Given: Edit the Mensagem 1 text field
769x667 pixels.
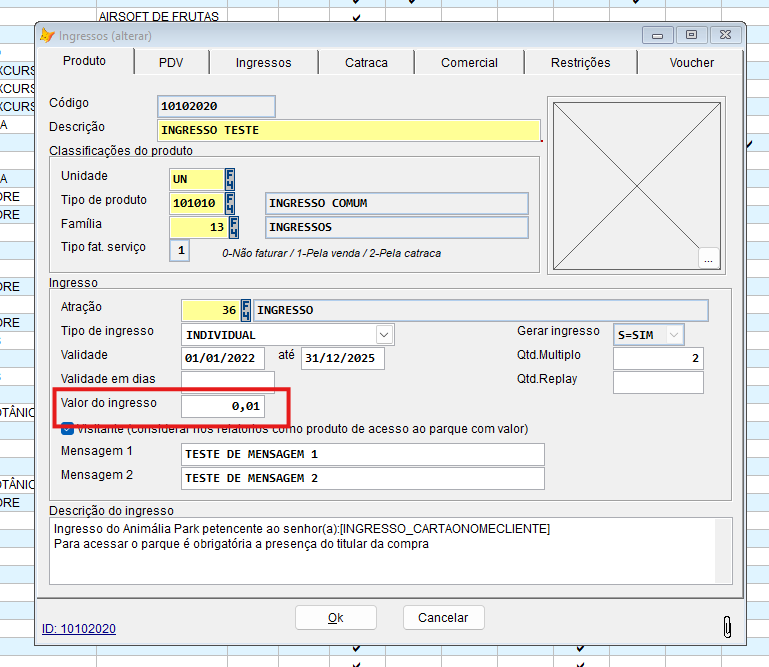Looking at the screenshot, I should (362, 454).
